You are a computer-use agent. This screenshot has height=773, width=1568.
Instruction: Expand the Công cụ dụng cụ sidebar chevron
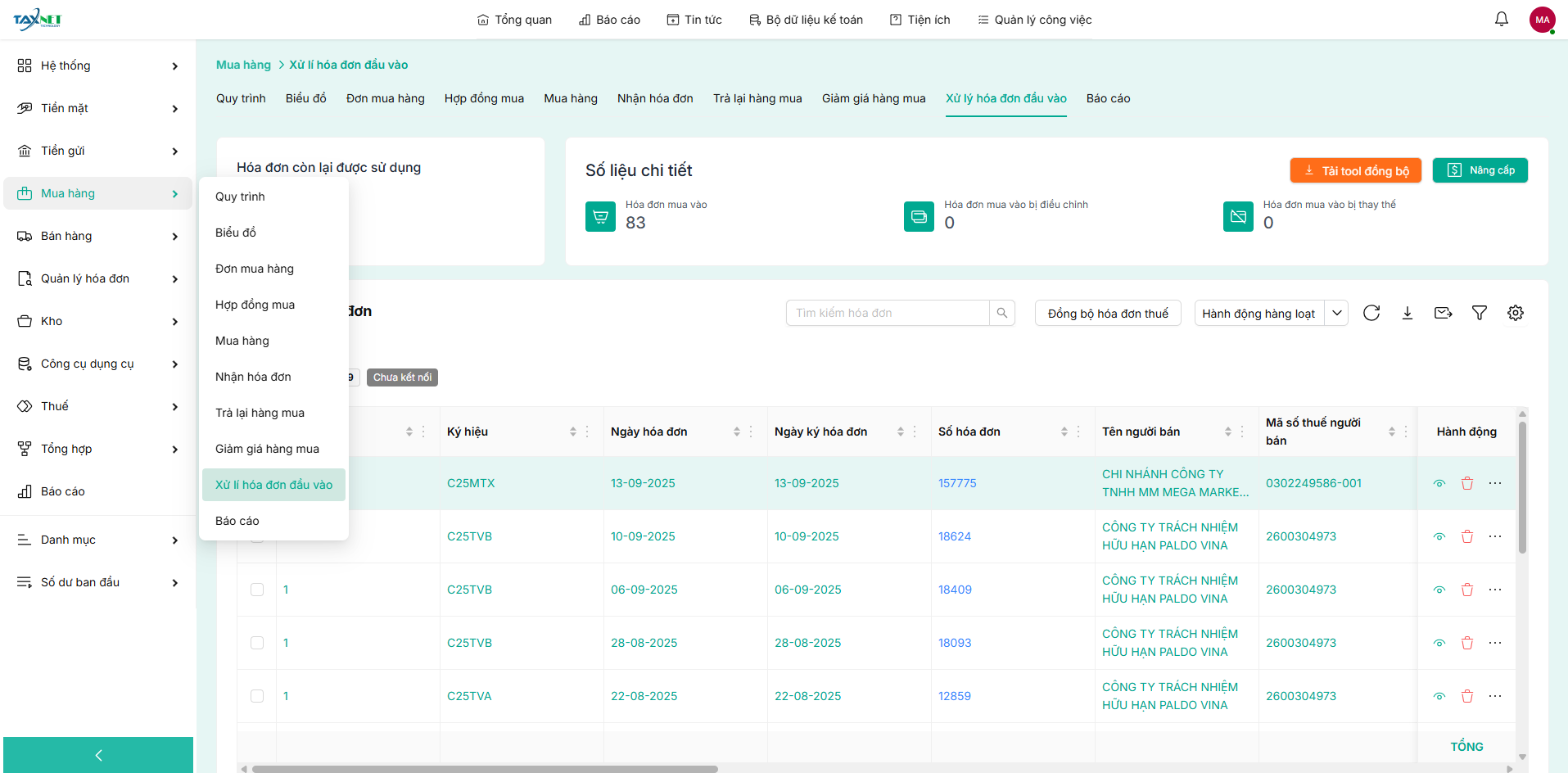tap(175, 364)
